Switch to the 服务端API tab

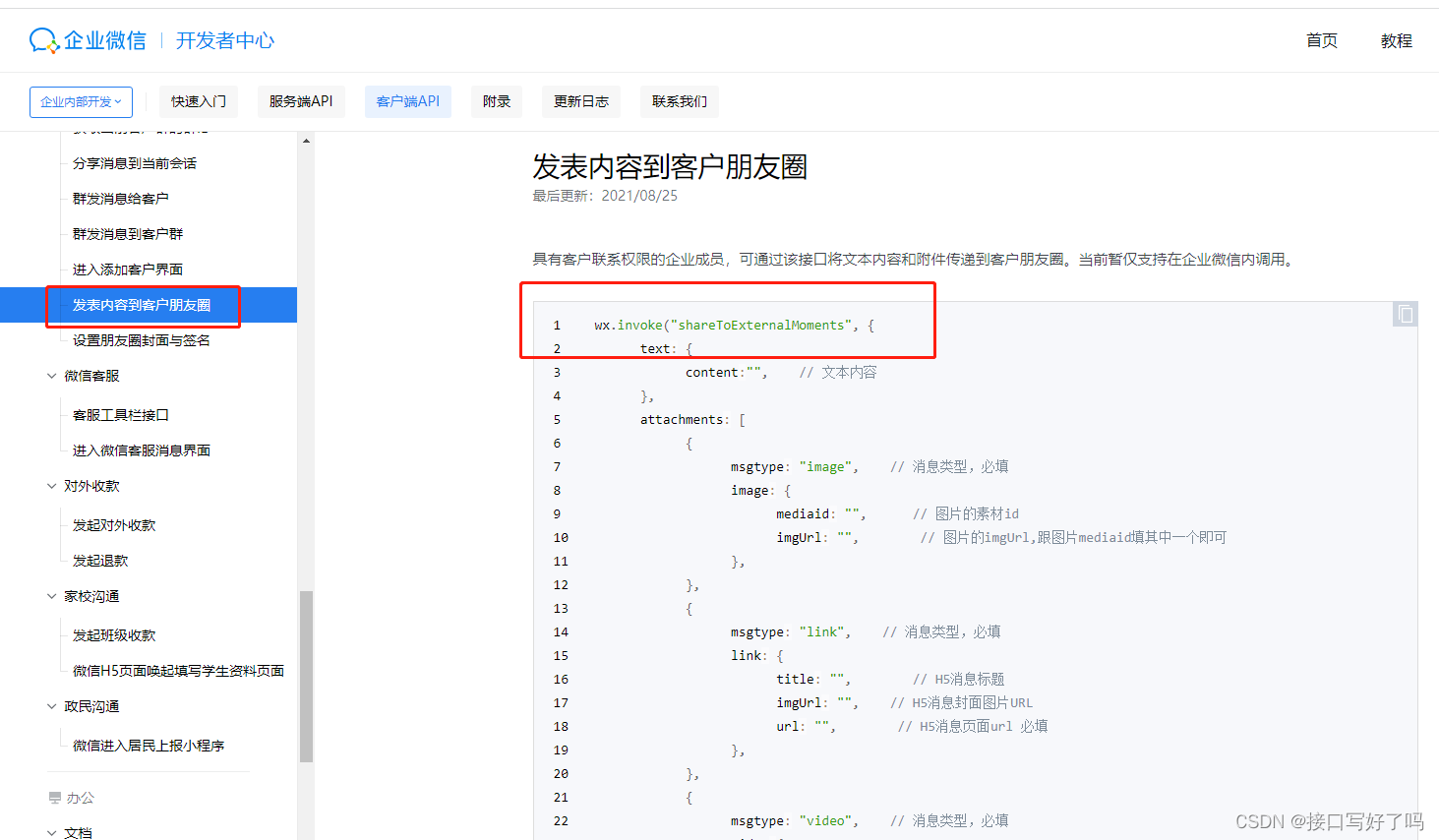[301, 101]
